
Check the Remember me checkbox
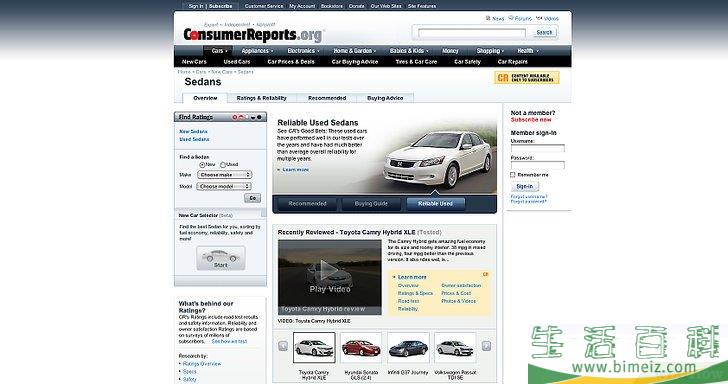tap(513, 175)
